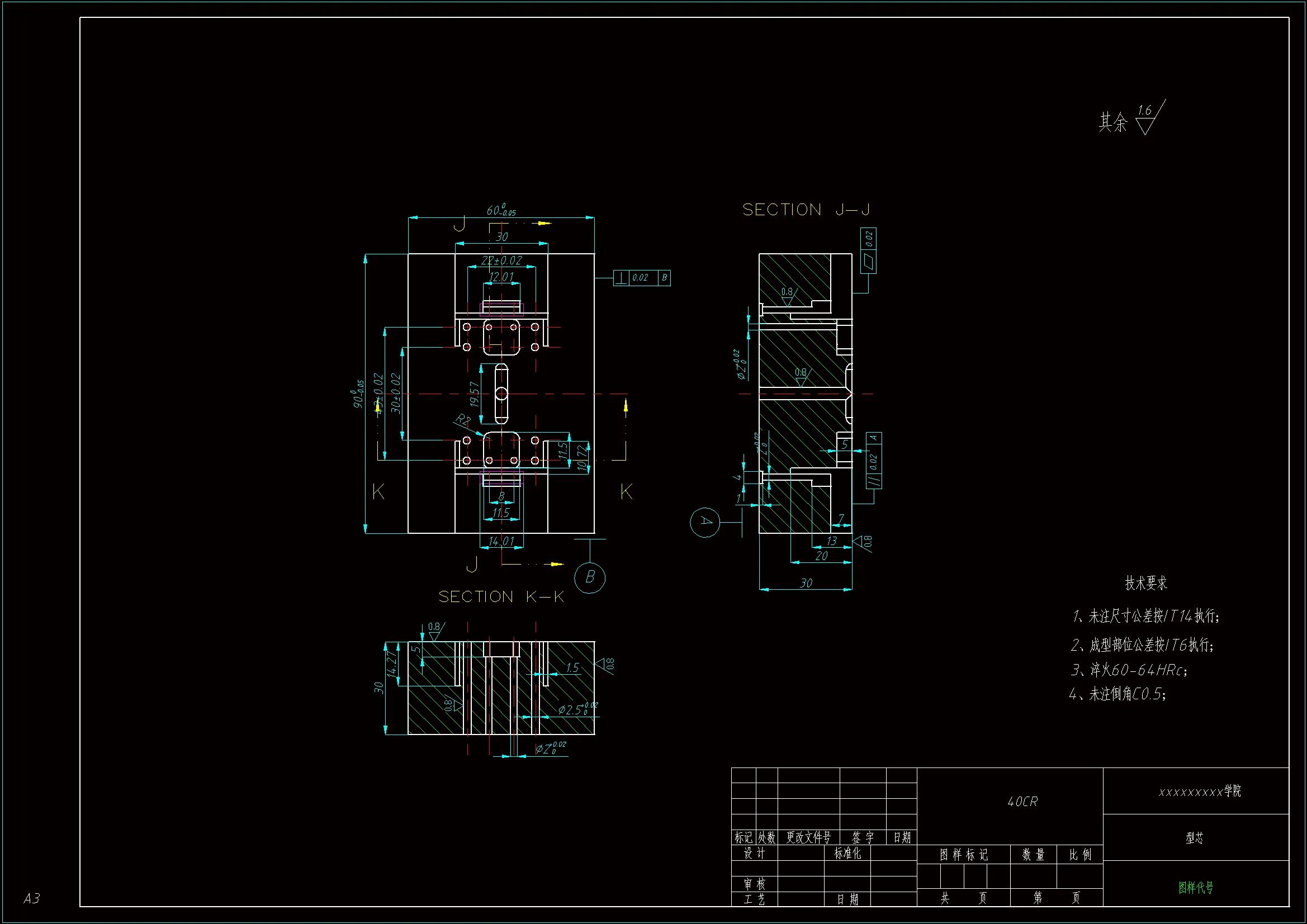
Task: Click the datum circle labeled B
Action: click(x=590, y=577)
